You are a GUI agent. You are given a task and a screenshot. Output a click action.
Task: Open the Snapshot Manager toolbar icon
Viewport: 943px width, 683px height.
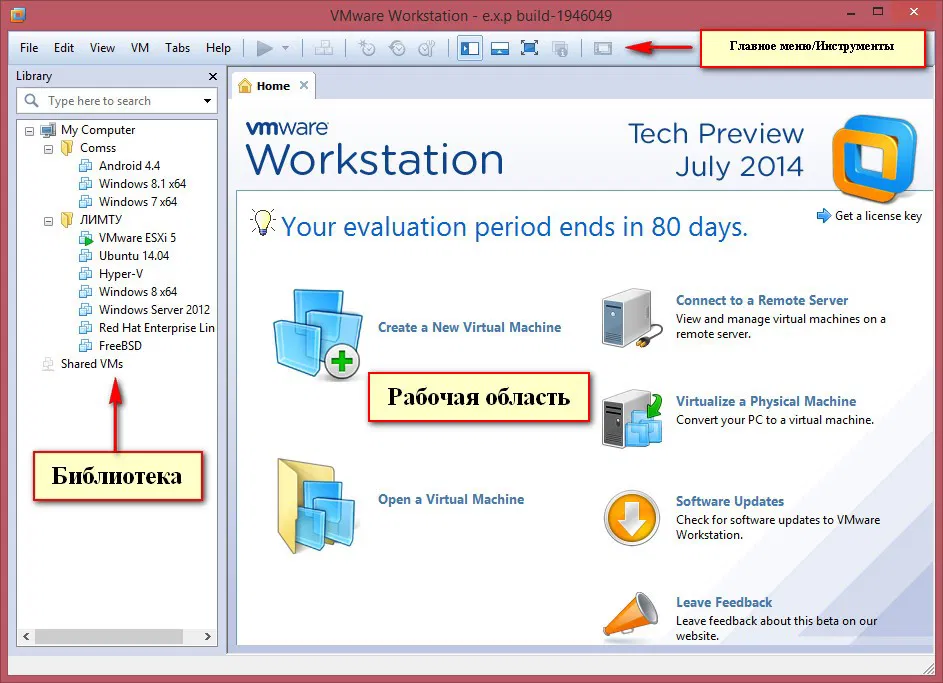pos(428,47)
